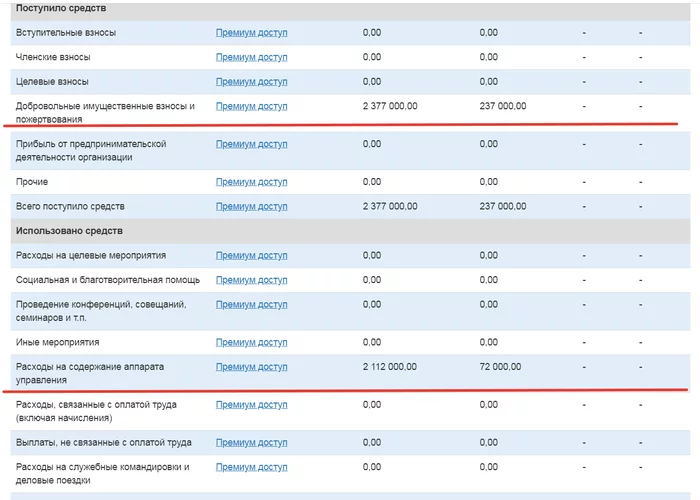Select the value 72 000,00
Viewport: 700px width, 500px height.
[x=500, y=367]
